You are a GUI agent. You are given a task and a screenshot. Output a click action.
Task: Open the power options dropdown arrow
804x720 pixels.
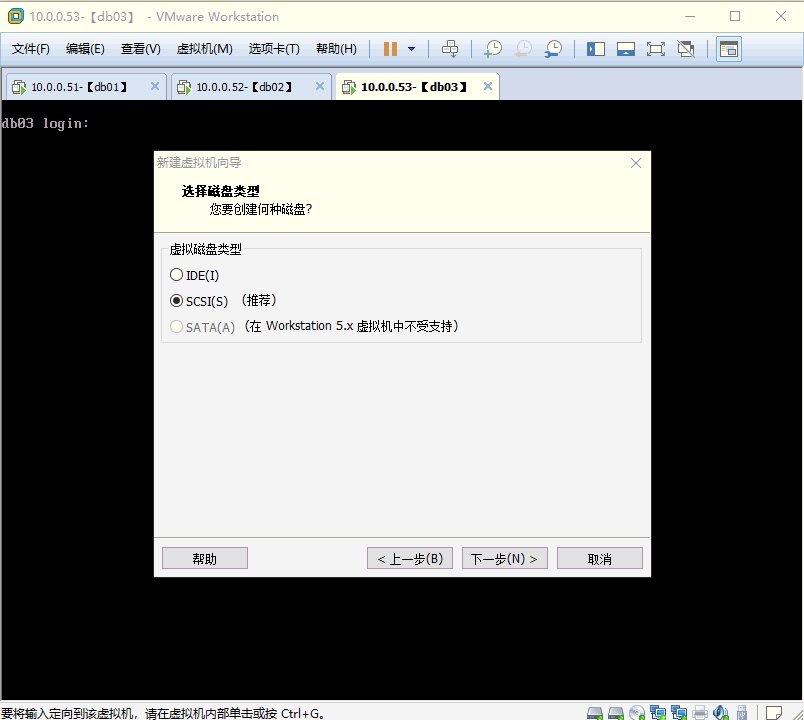point(411,49)
